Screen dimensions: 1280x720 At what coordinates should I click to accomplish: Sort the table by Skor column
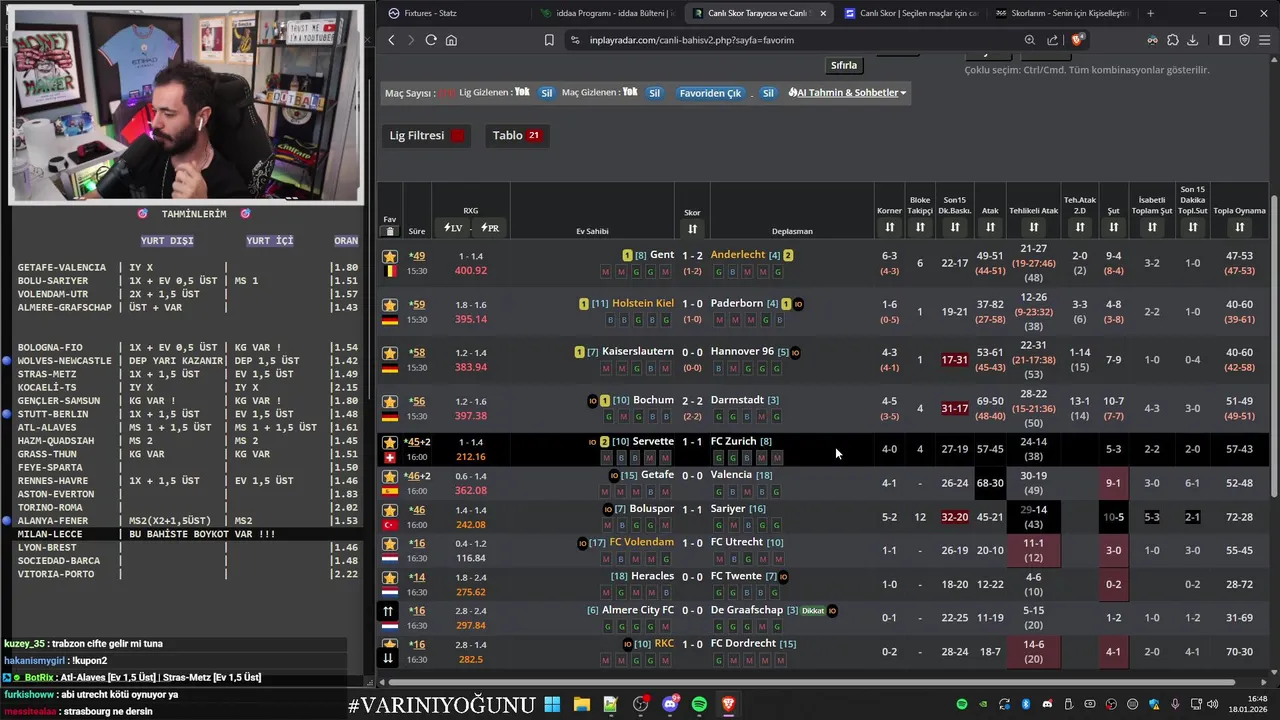692,229
